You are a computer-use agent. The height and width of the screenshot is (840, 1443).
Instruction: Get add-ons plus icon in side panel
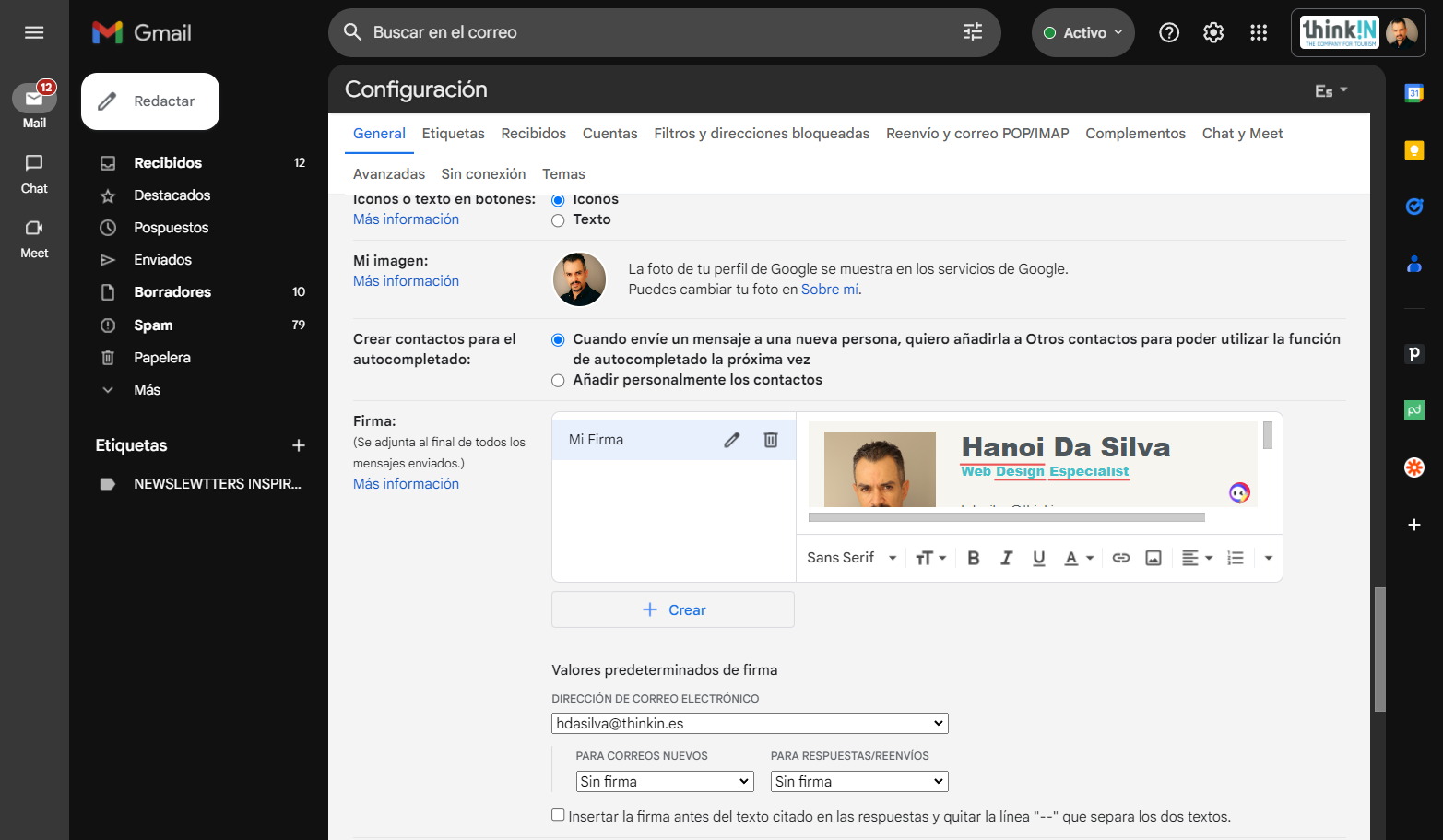pos(1413,525)
